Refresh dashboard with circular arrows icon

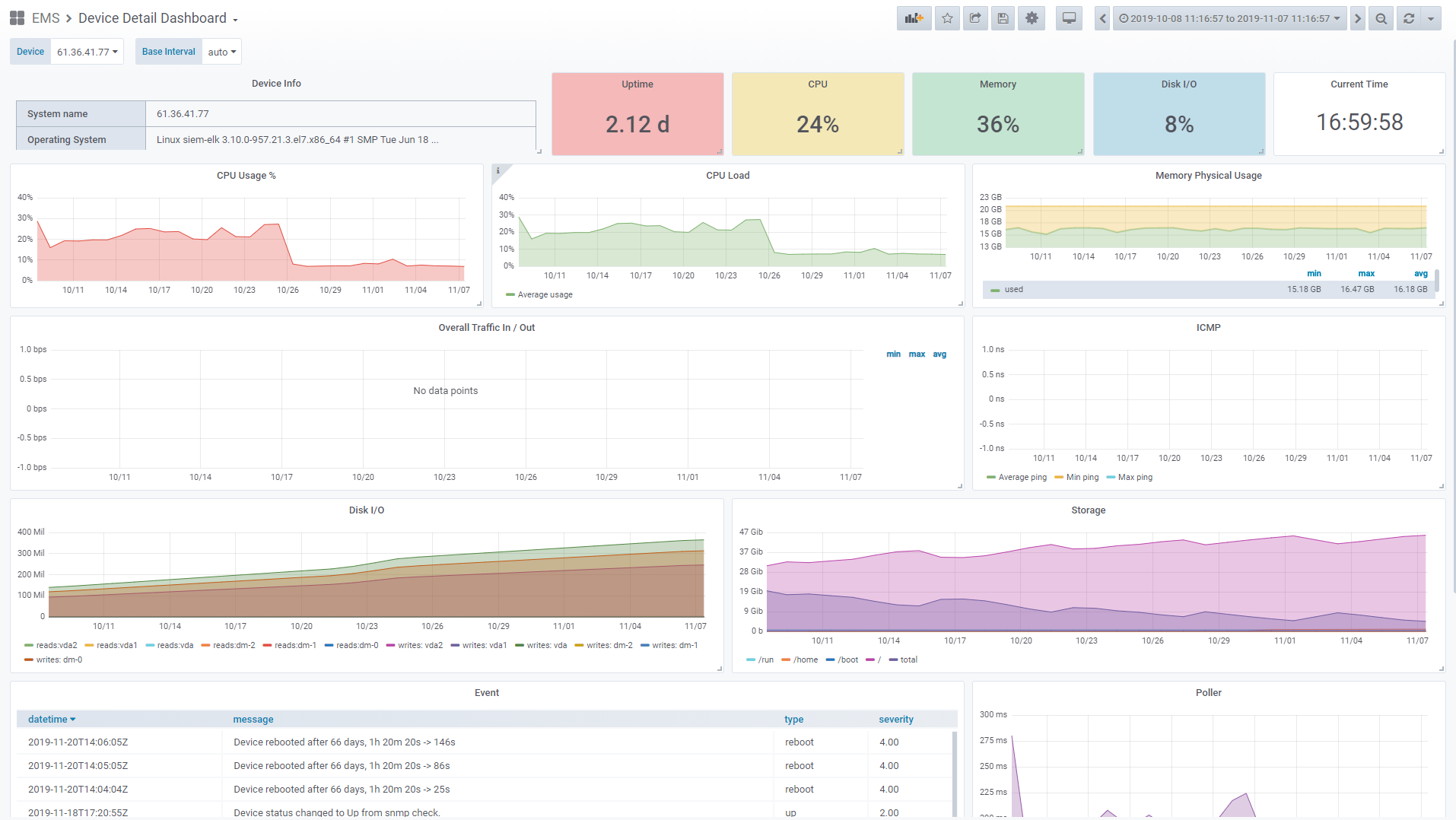click(x=1409, y=18)
